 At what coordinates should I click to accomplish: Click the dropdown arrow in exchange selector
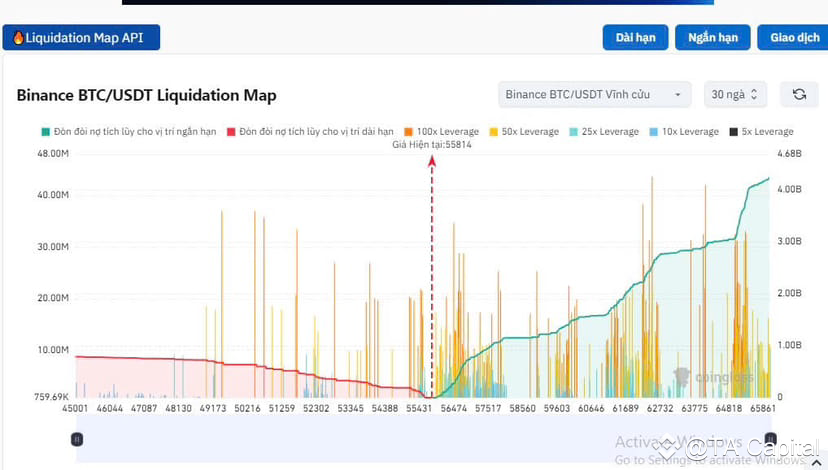[x=678, y=95]
